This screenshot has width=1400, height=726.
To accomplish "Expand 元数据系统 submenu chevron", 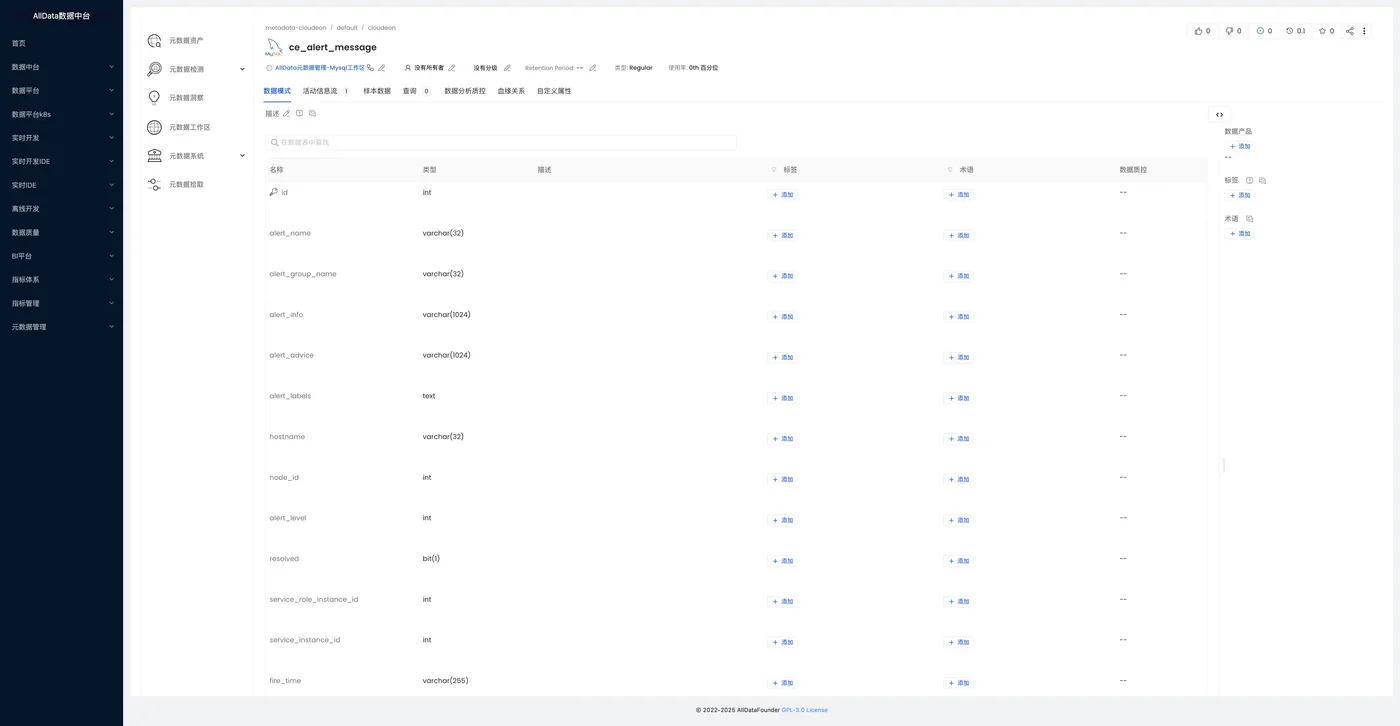I will tap(242, 156).
